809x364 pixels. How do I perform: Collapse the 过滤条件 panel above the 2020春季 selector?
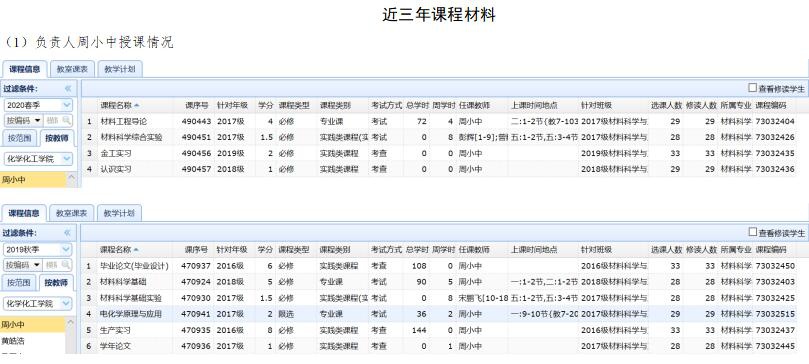(x=68, y=89)
